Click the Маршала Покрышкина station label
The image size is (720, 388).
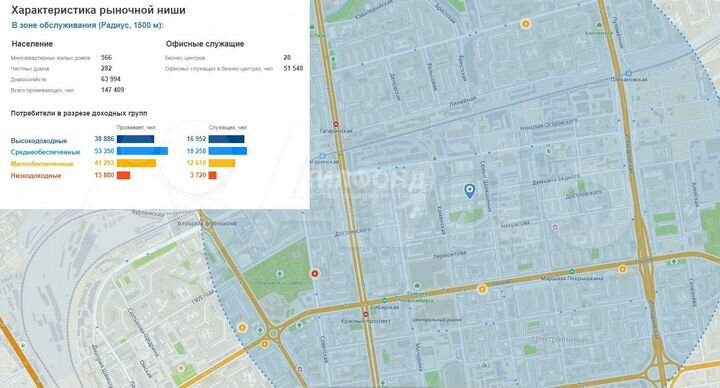572,278
